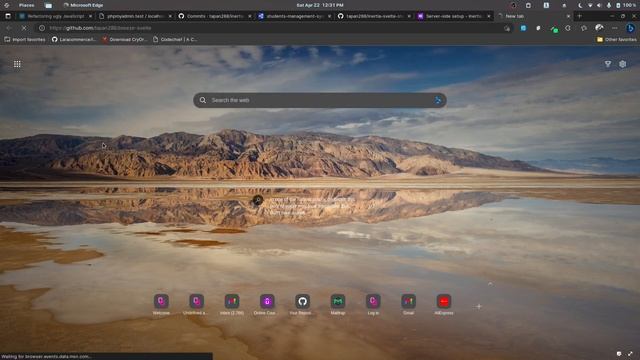The height and width of the screenshot is (360, 640).
Task: Open the Your Repositories GitHub quick link
Action: (x=302, y=304)
